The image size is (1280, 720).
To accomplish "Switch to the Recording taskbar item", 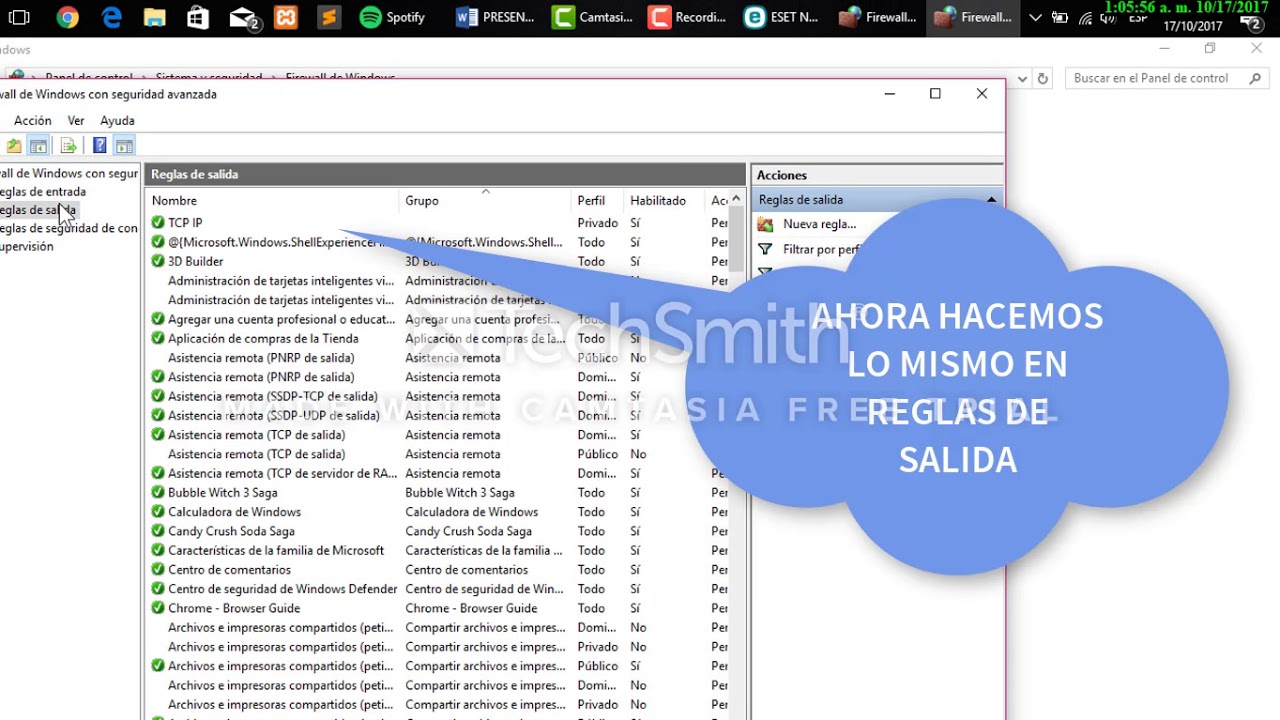I will pyautogui.click(x=686, y=17).
